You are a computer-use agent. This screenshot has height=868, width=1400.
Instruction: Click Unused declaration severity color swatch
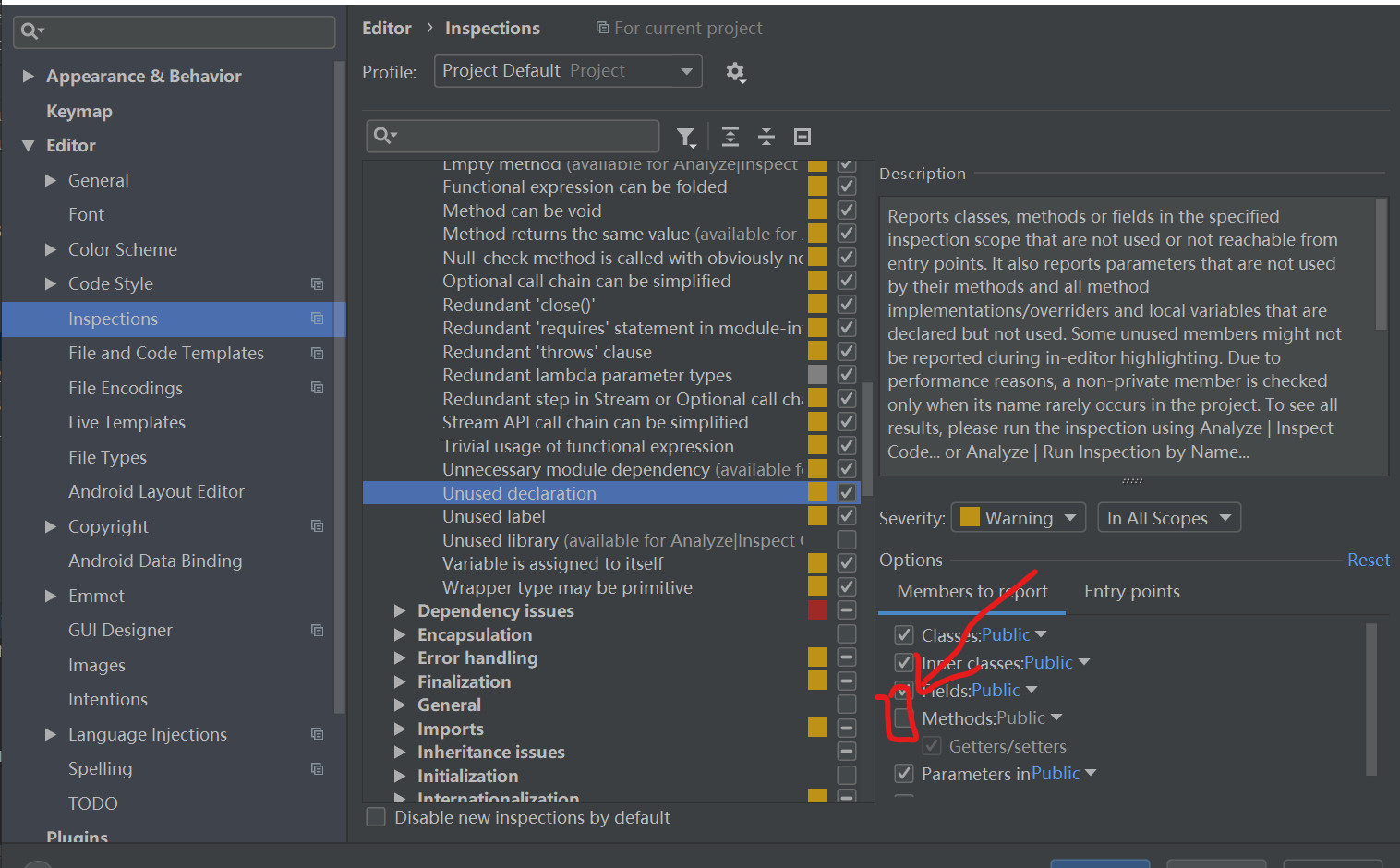817,493
